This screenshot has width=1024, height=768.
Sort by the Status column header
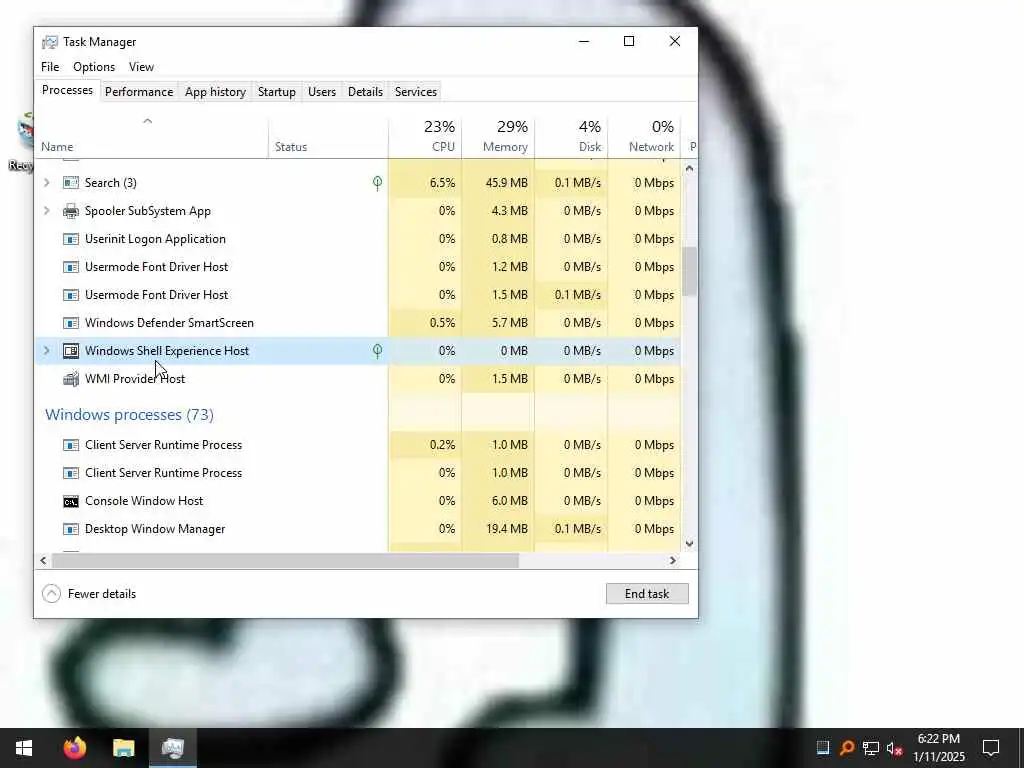[x=328, y=136]
